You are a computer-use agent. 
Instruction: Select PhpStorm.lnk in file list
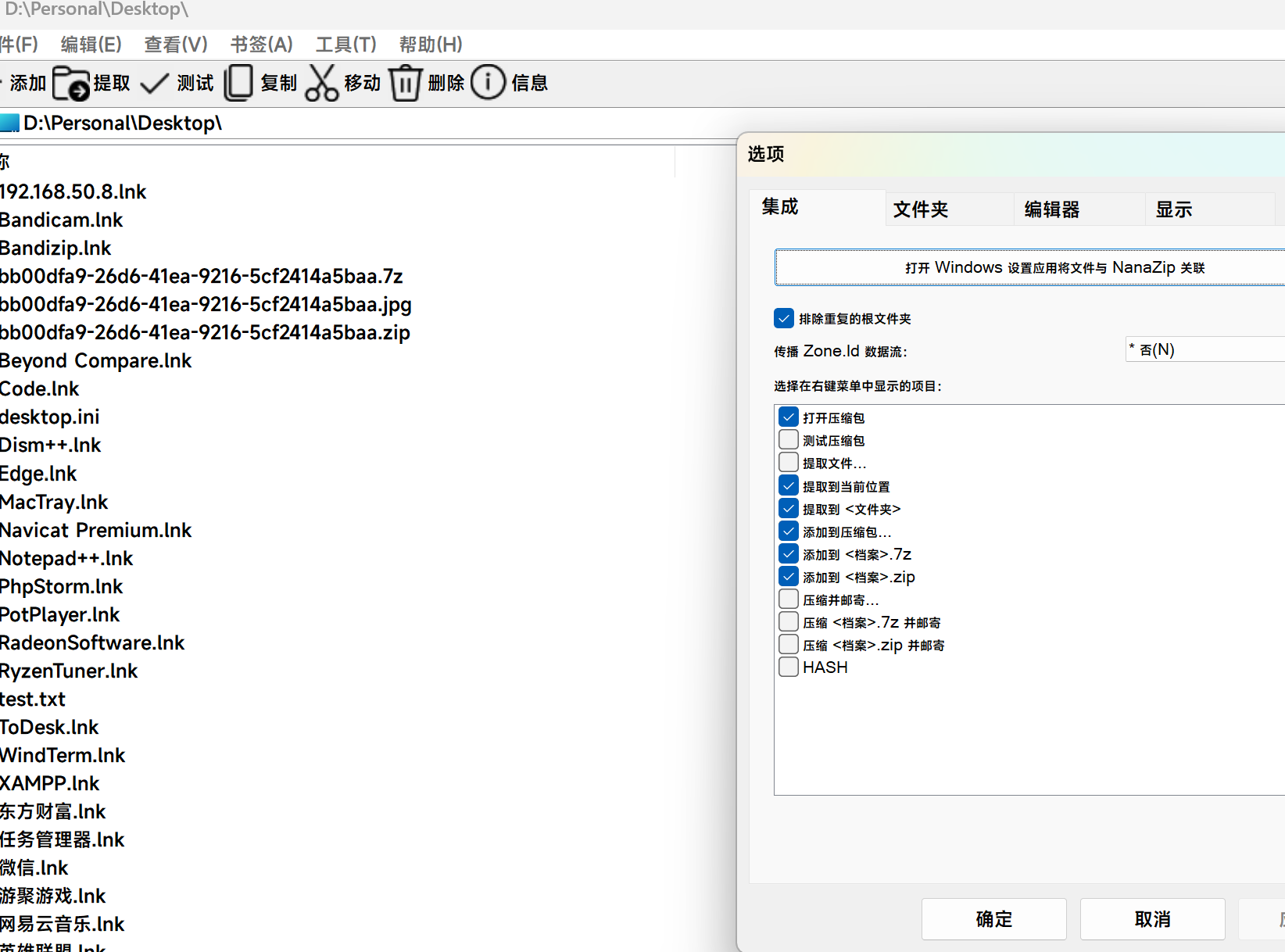61,586
